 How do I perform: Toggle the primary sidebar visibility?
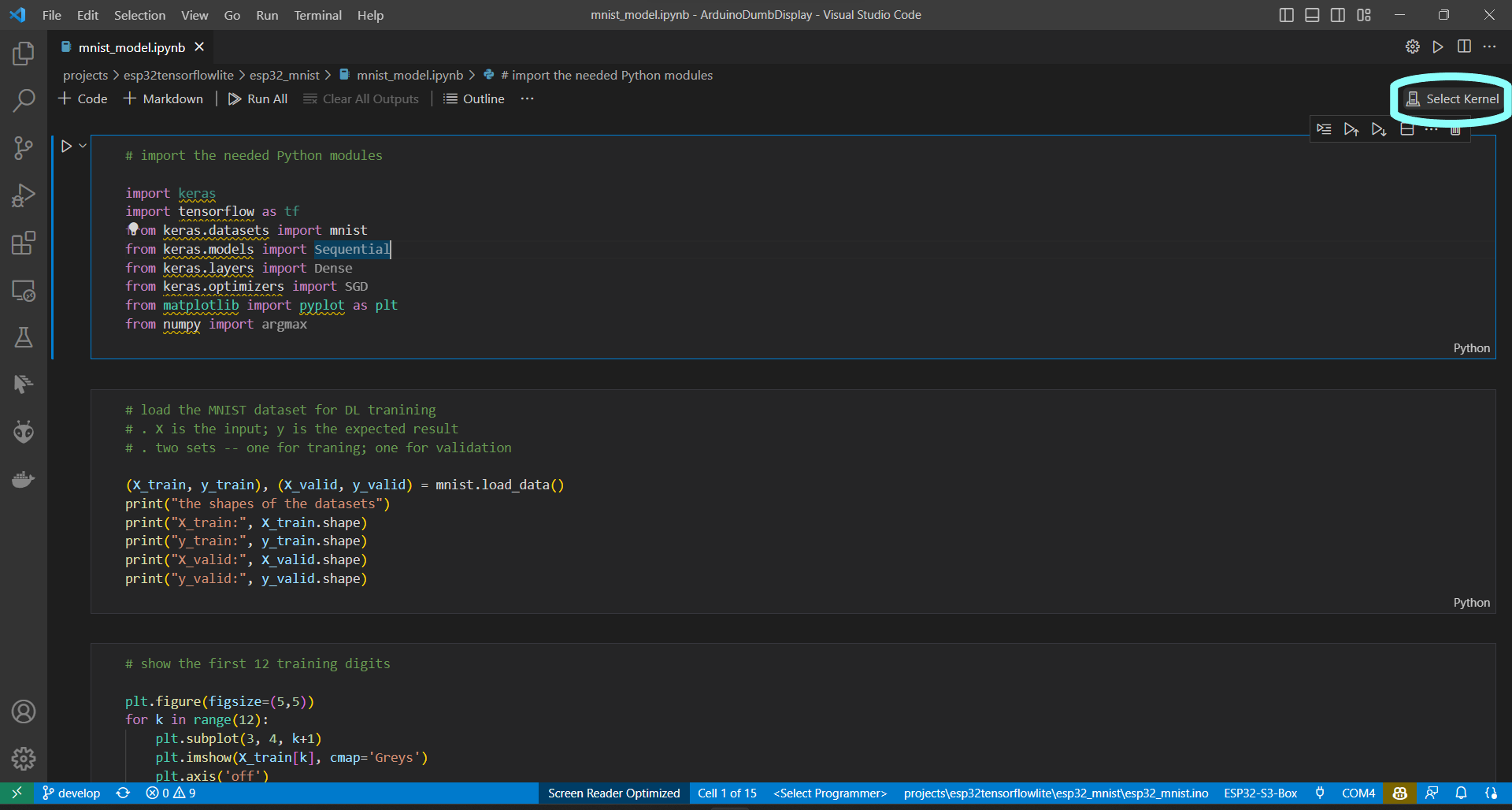pos(1286,14)
